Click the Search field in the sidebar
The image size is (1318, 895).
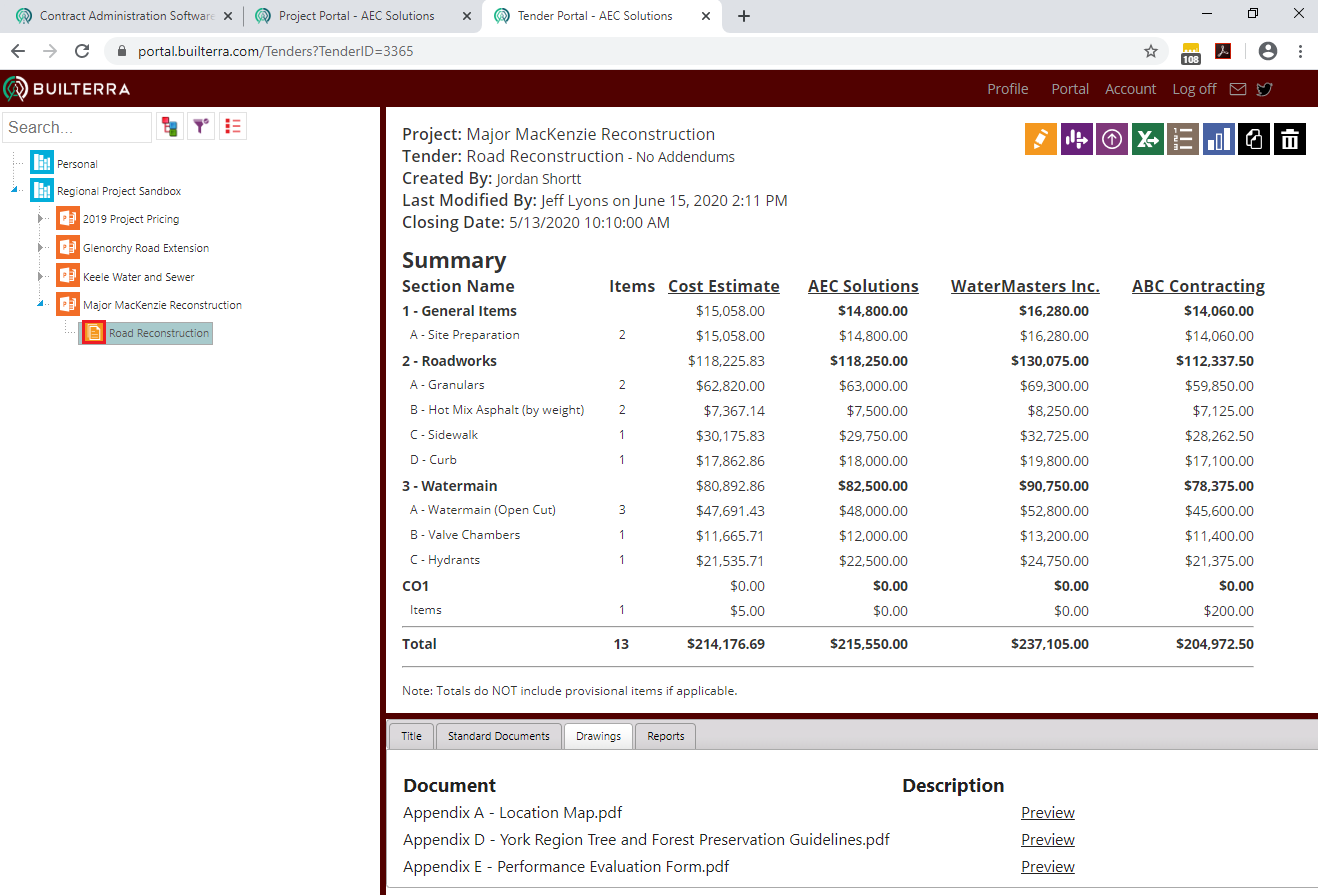coord(77,127)
